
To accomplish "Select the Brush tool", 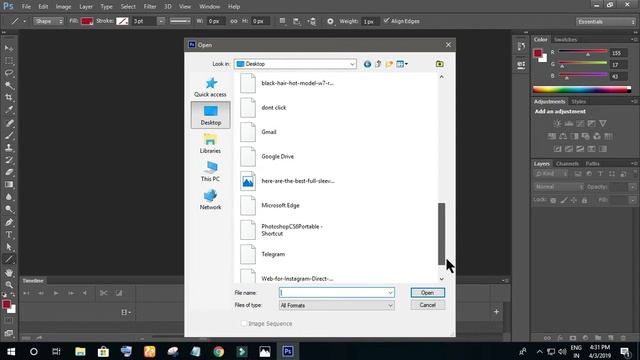I will tap(9, 135).
